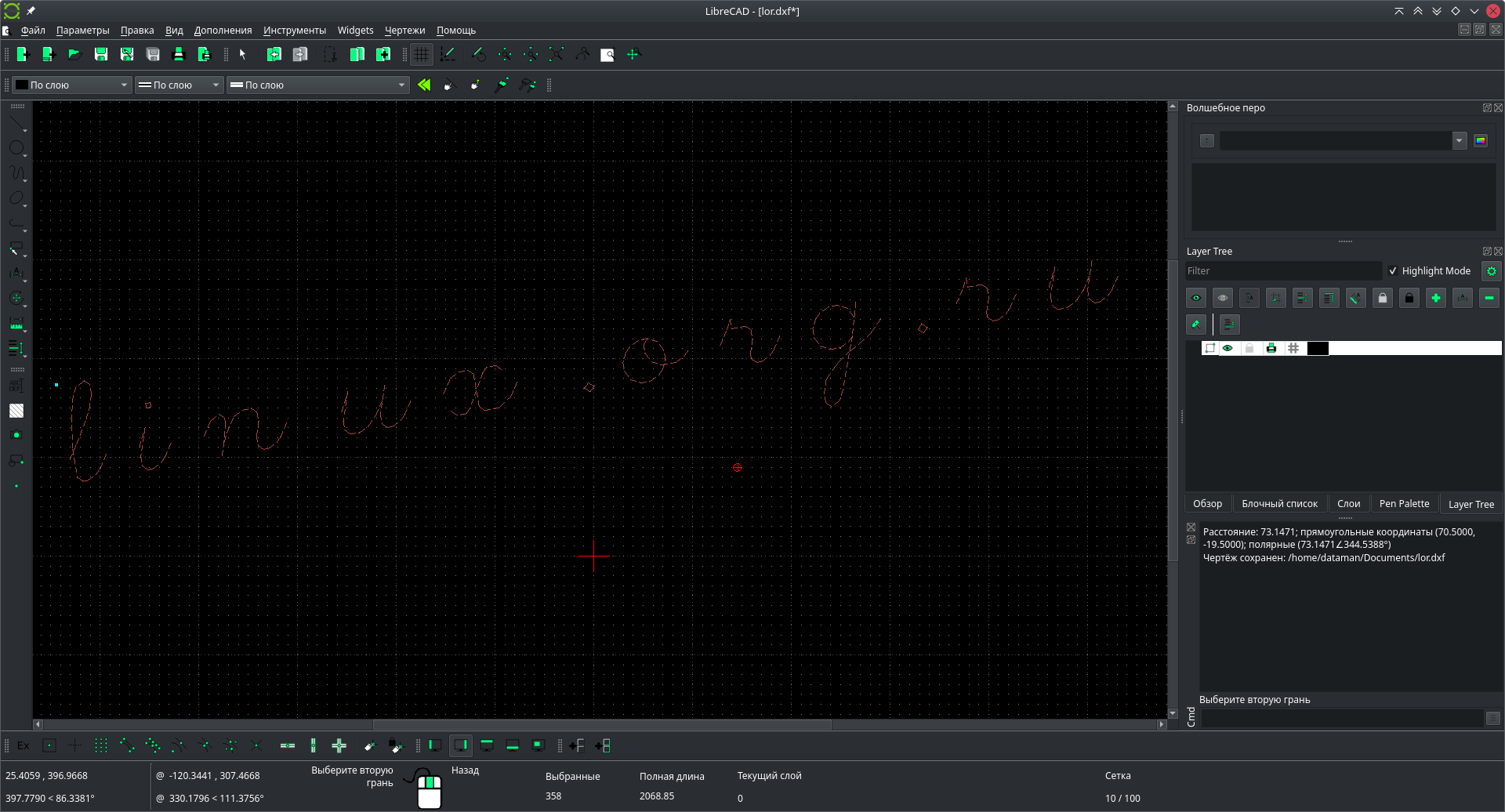
Task: Click the auto zoom icon
Action: [x=557, y=54]
